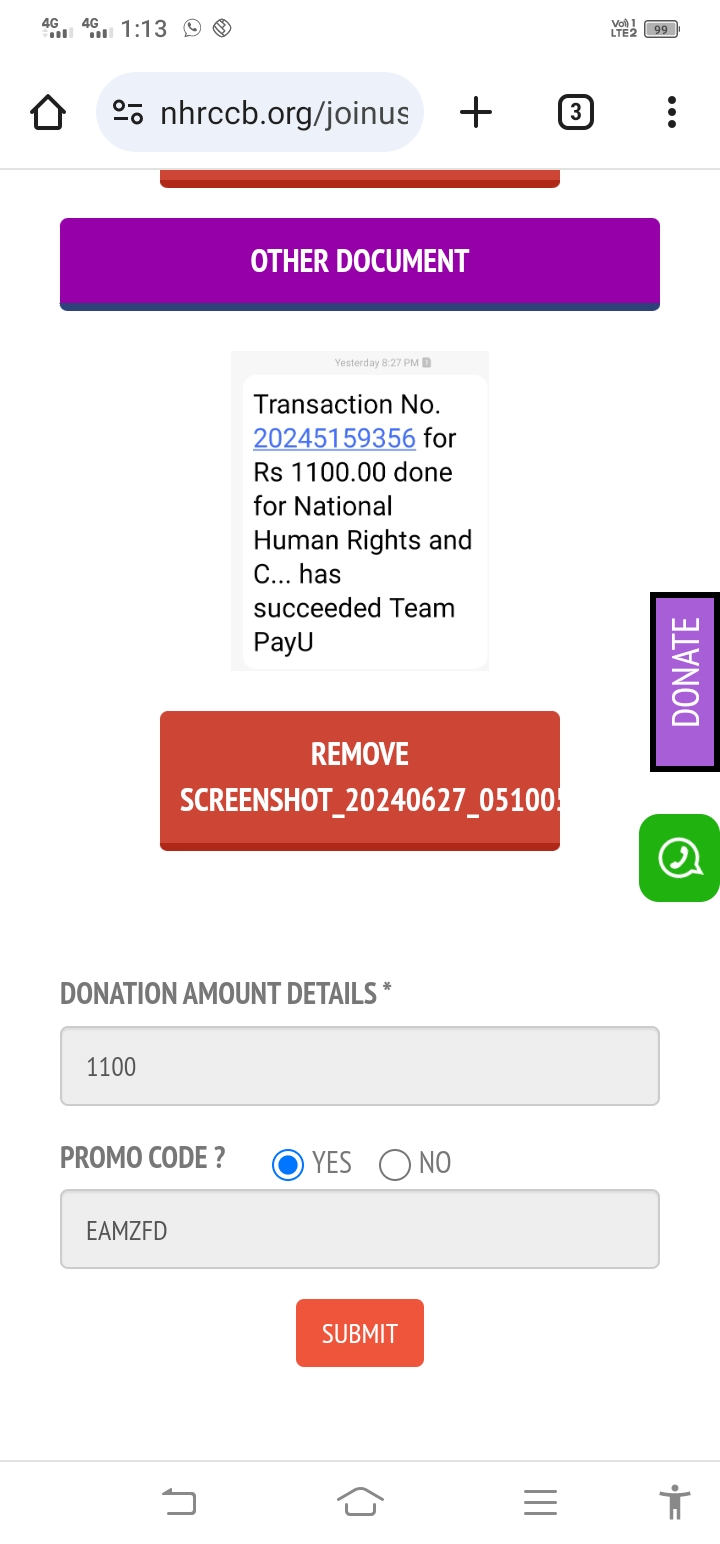The height and width of the screenshot is (1544, 720).
Task: Submit the donation form
Action: [360, 1333]
